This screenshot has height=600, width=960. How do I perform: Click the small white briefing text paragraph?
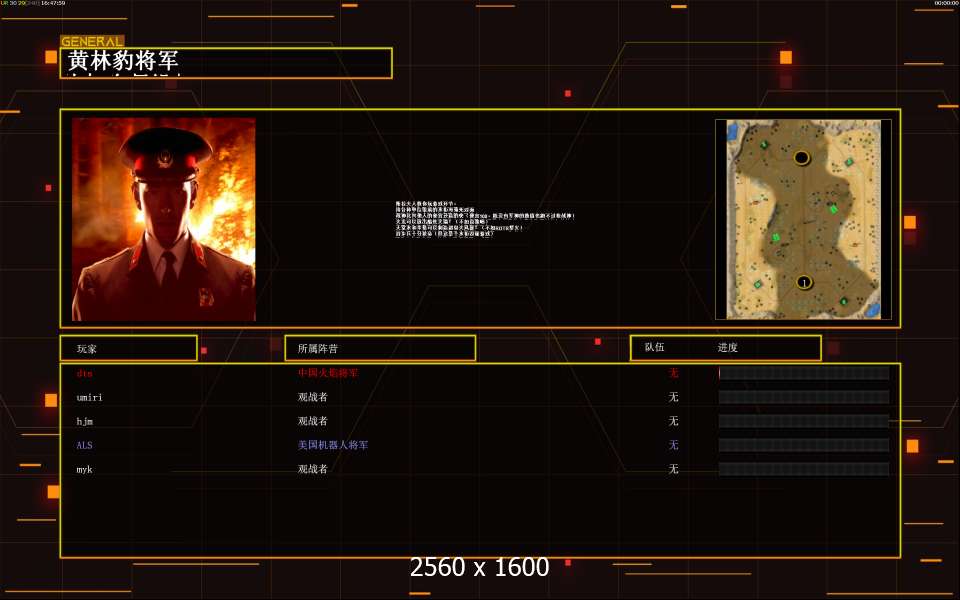coord(485,219)
